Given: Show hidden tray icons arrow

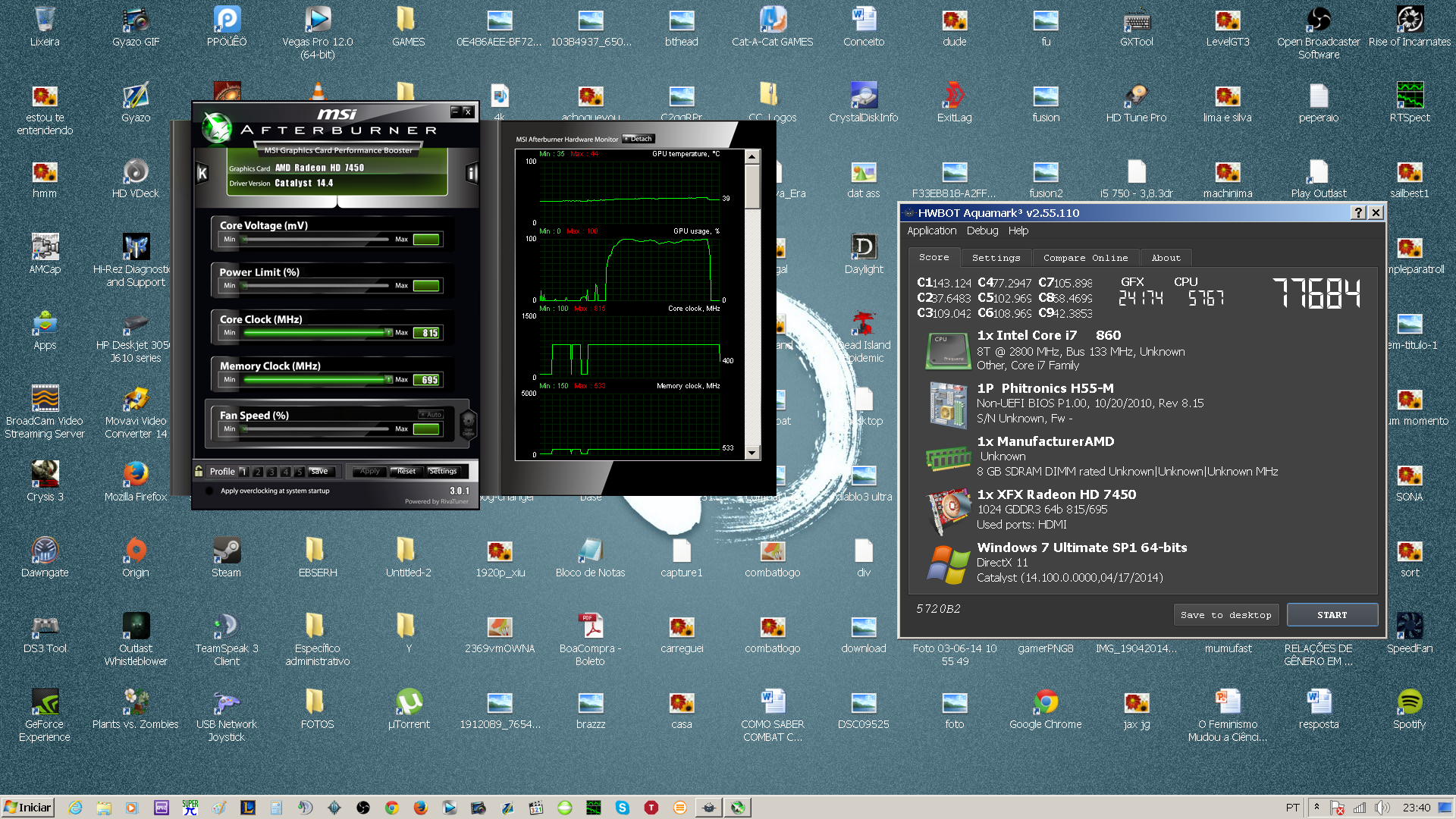Looking at the screenshot, I should click(1317, 808).
